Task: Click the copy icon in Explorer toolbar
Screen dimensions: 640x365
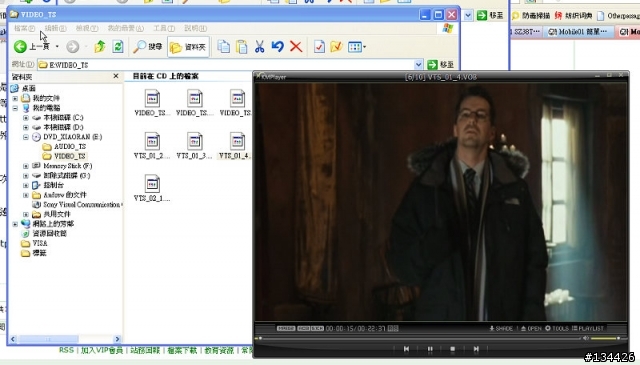Action: 223,47
